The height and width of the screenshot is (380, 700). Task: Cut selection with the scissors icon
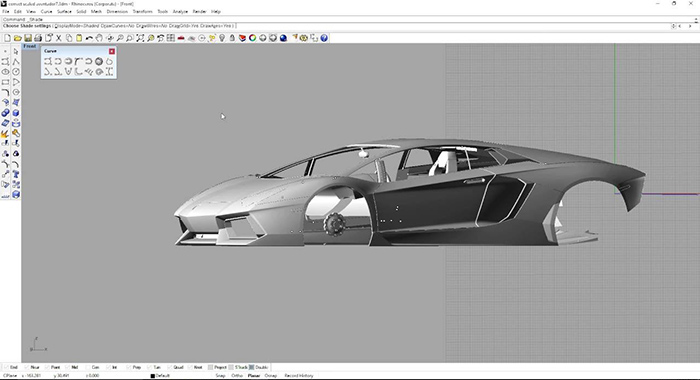point(58,38)
